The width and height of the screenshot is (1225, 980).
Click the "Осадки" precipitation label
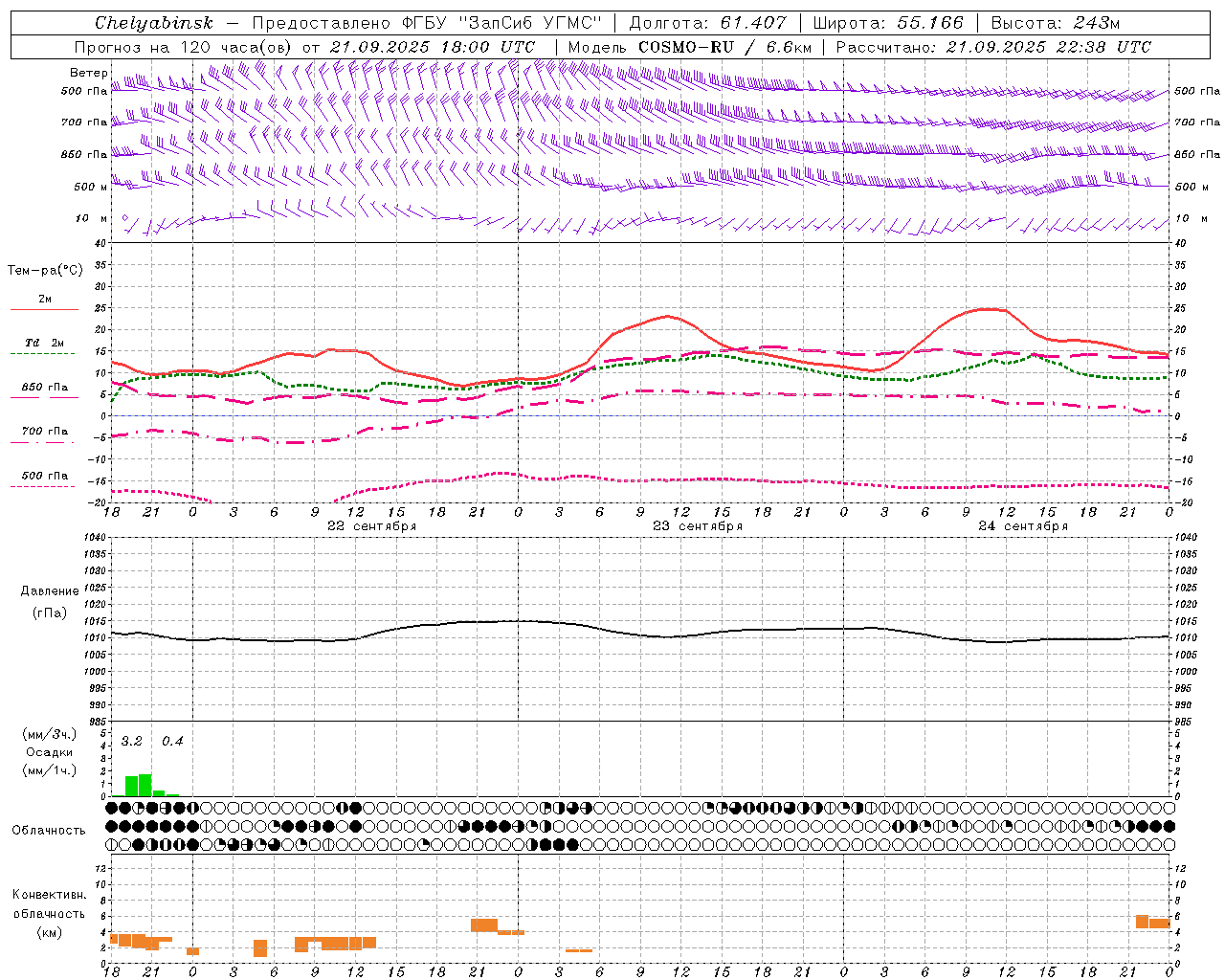50,752
